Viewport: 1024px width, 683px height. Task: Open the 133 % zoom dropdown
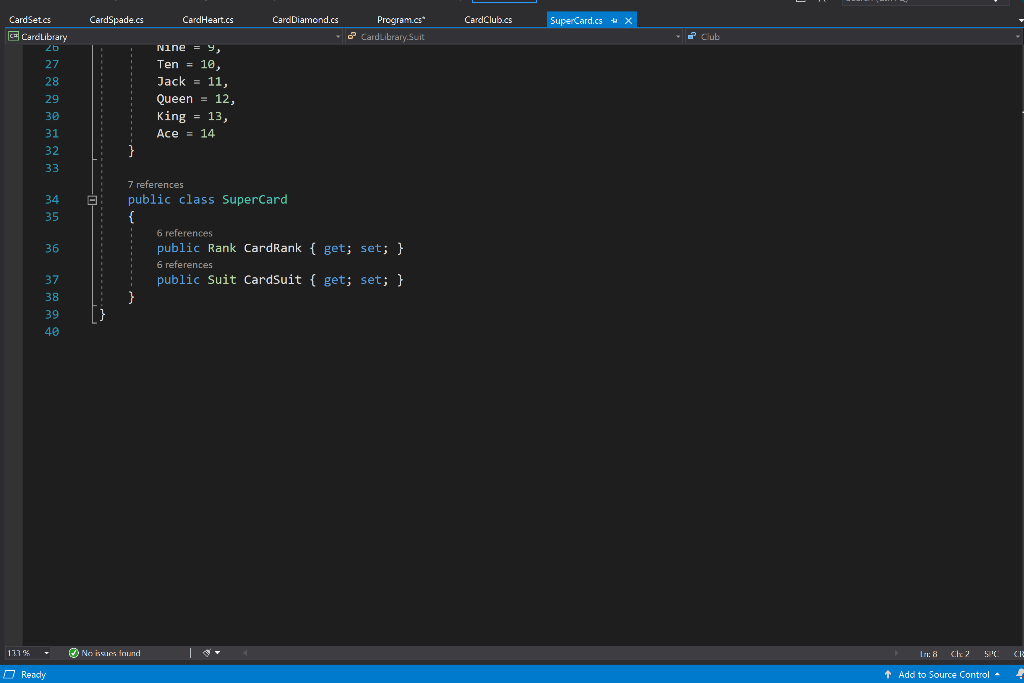(46, 653)
